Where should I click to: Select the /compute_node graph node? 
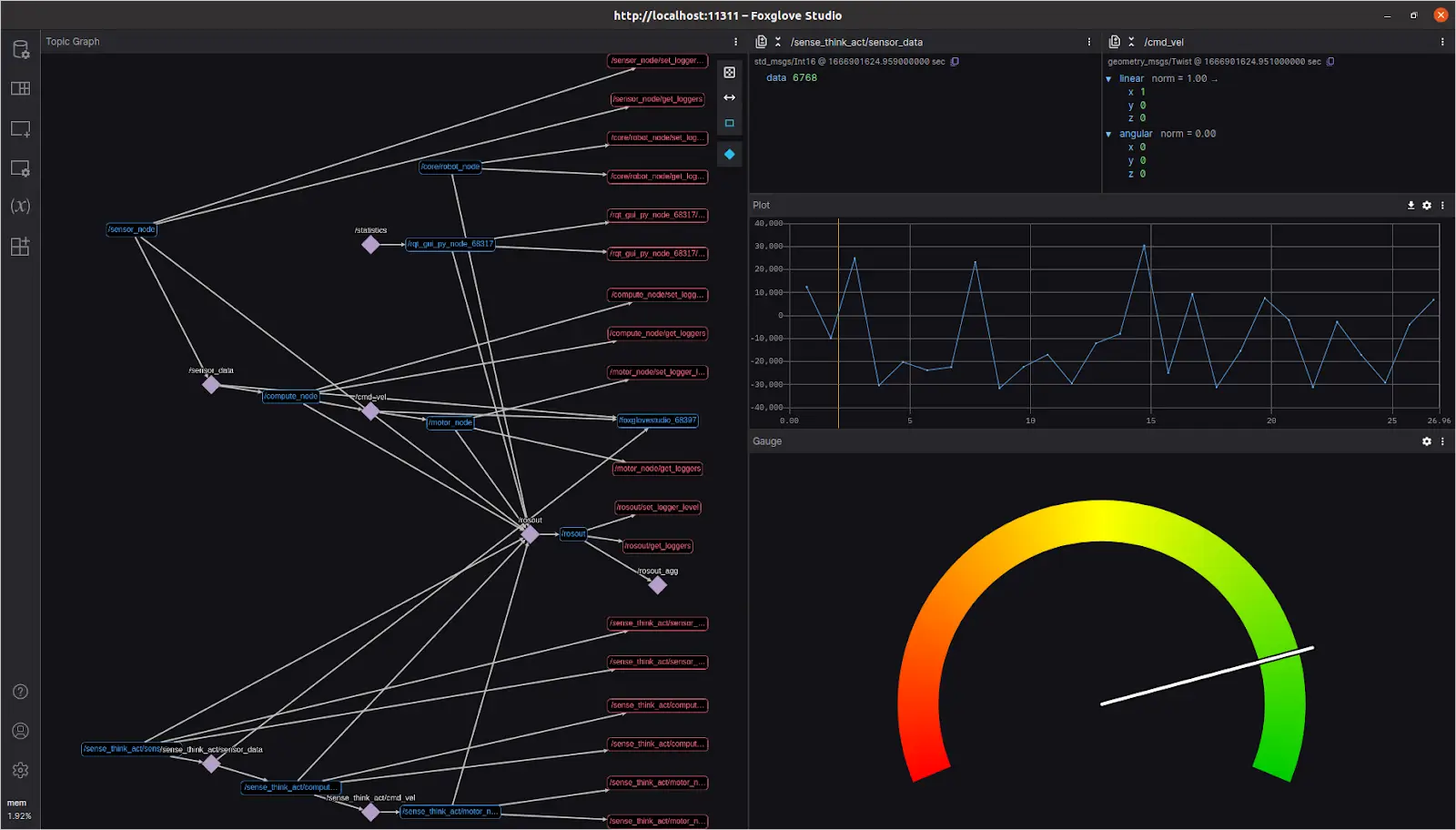[x=290, y=396]
